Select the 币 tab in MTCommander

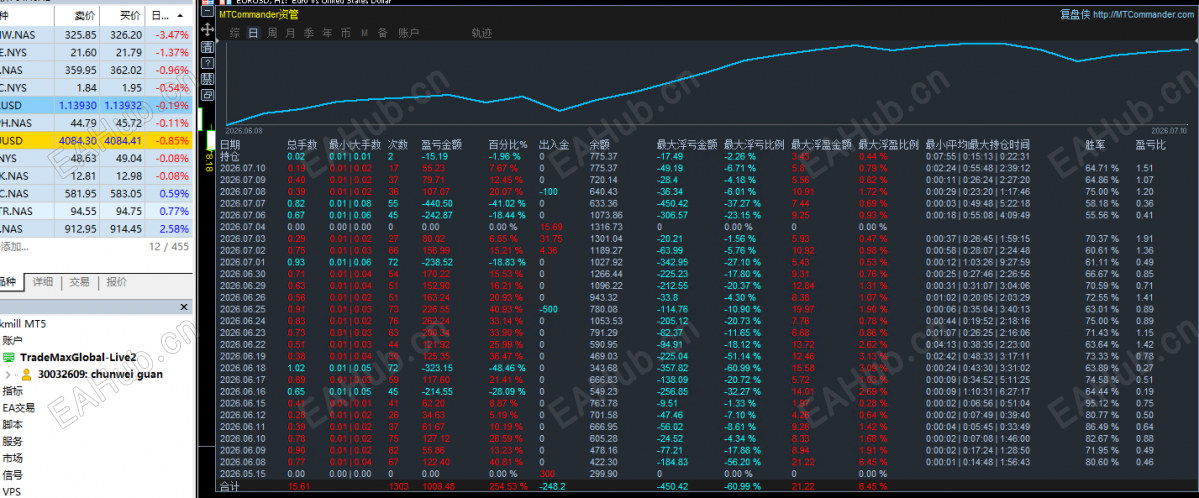[x=346, y=33]
